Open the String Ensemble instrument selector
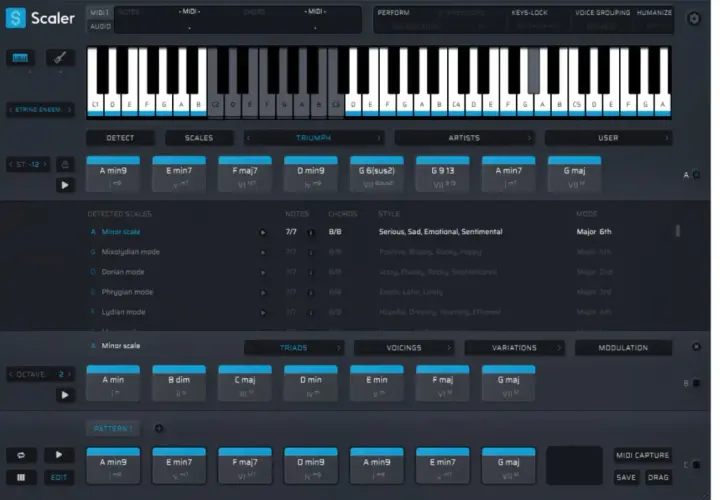 (40, 110)
